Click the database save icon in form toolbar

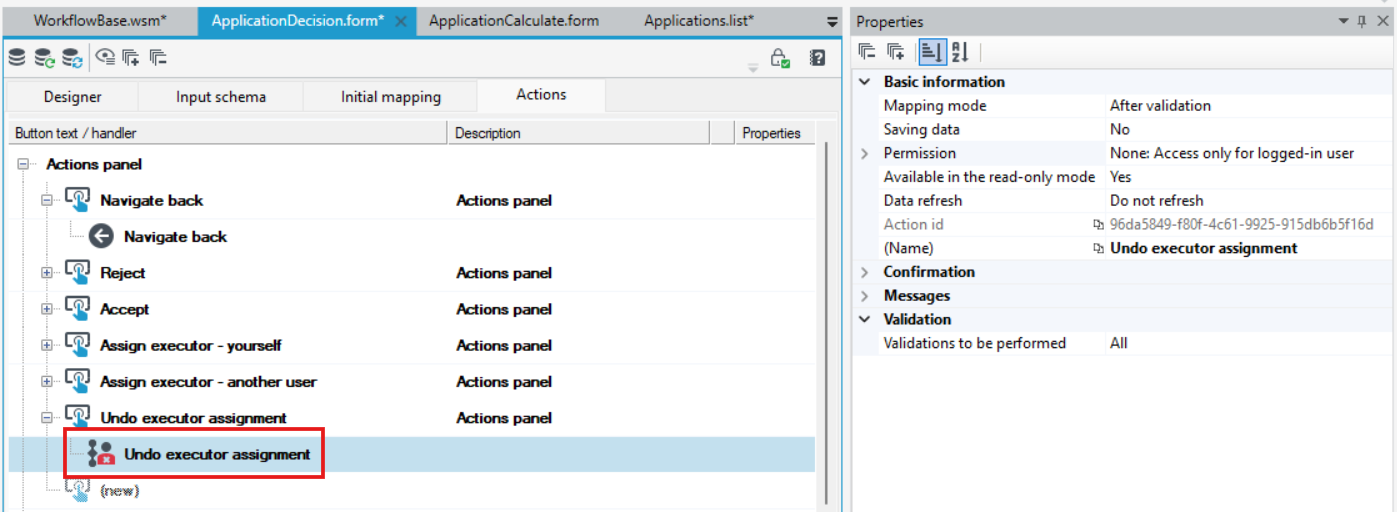coord(17,58)
